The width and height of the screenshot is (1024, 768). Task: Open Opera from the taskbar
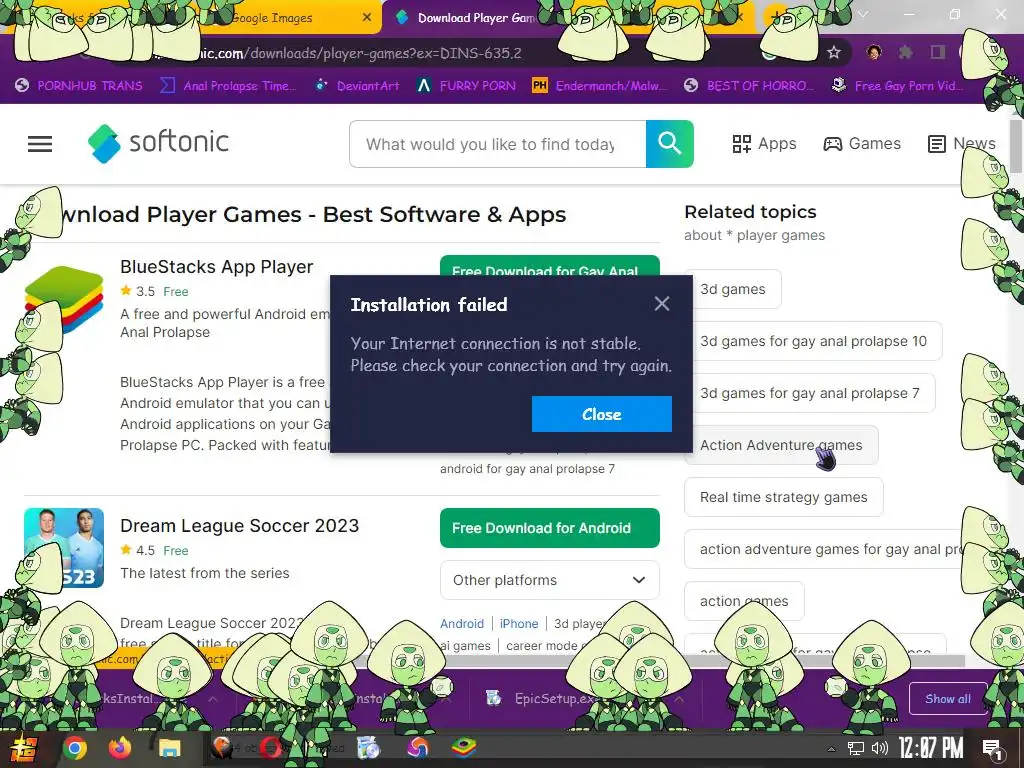click(270, 748)
